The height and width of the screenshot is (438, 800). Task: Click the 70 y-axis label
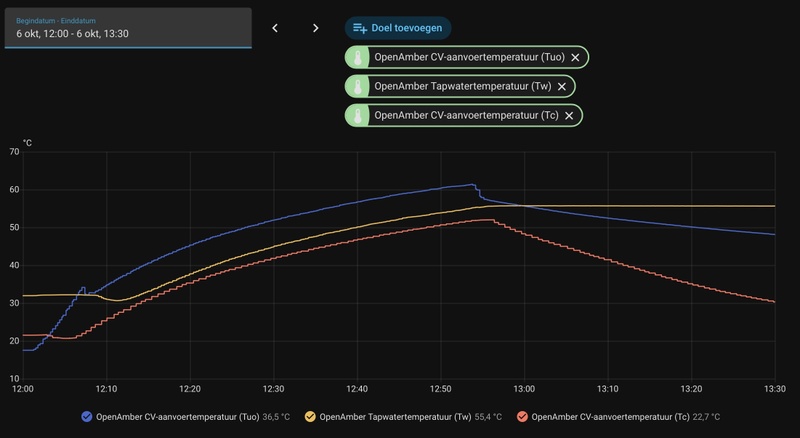point(14,152)
